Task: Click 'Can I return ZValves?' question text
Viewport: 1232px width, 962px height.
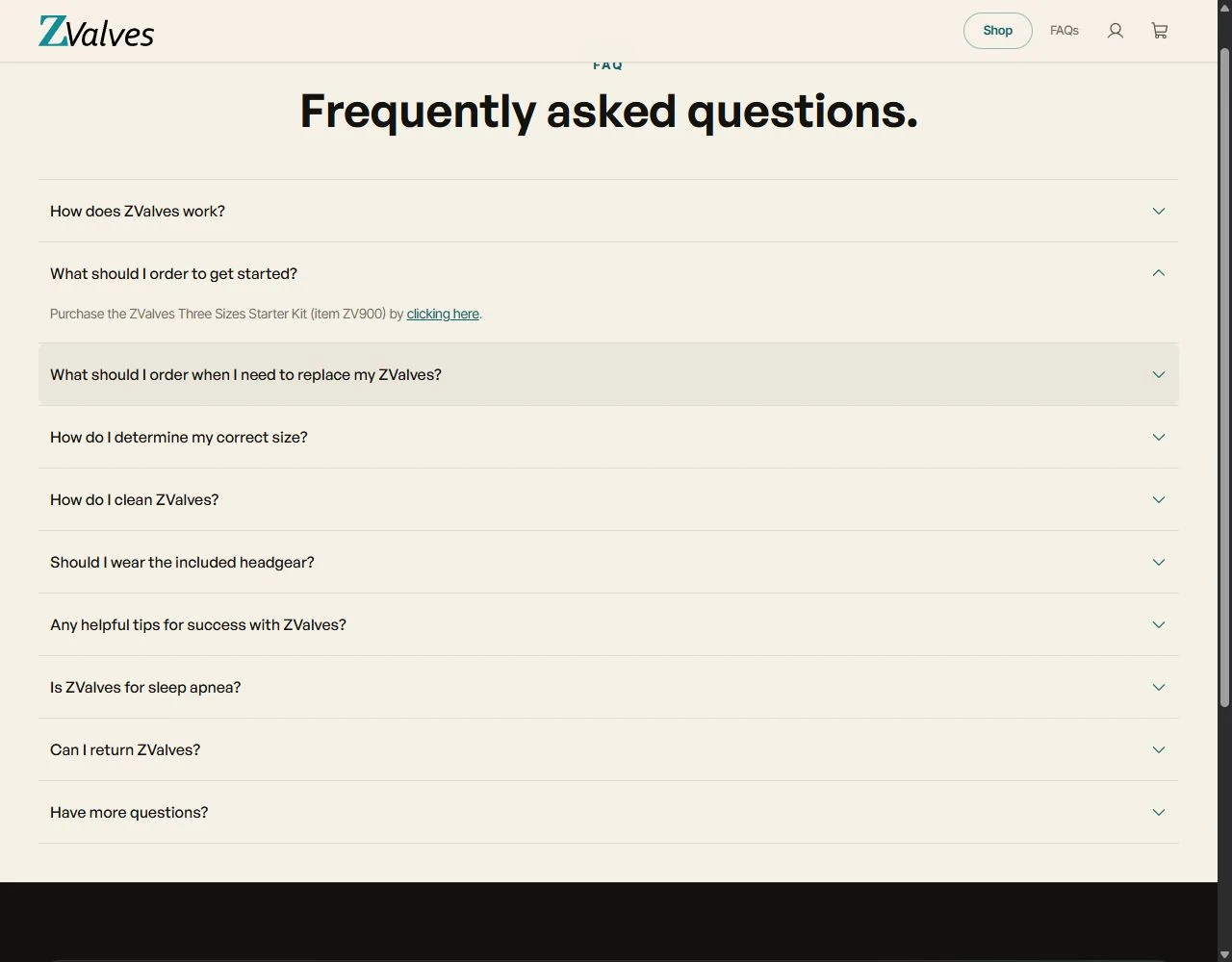Action: pyautogui.click(x=125, y=749)
